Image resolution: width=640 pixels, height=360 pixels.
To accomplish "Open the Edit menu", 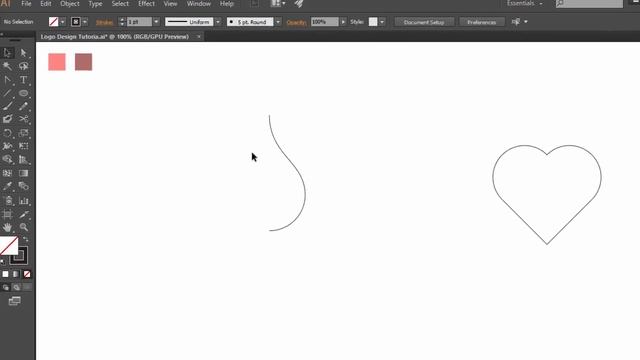I will tap(46, 4).
